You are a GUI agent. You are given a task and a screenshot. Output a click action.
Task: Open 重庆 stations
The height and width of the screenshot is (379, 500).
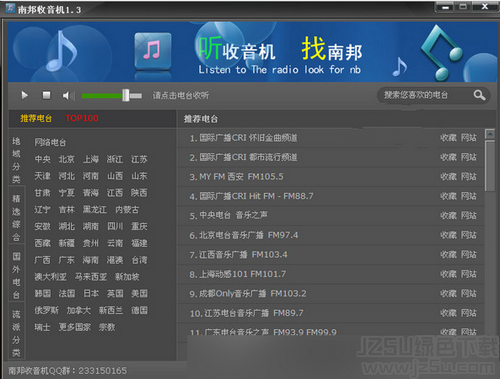(139, 226)
